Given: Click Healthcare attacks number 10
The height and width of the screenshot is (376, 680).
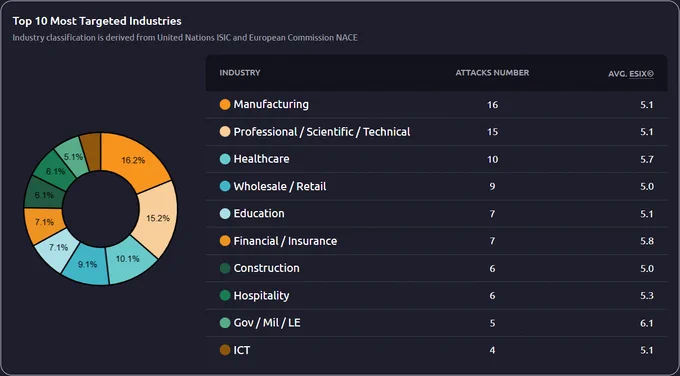Looking at the screenshot, I should (x=492, y=160).
